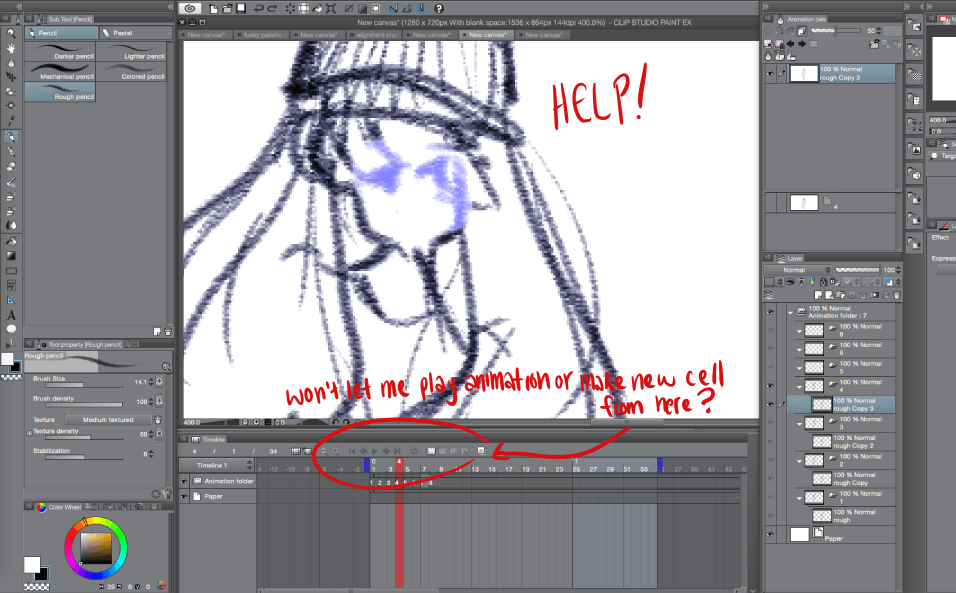This screenshot has height=593, width=956.
Task: Select the Pencil tool in left toolbar
Action: point(10,137)
